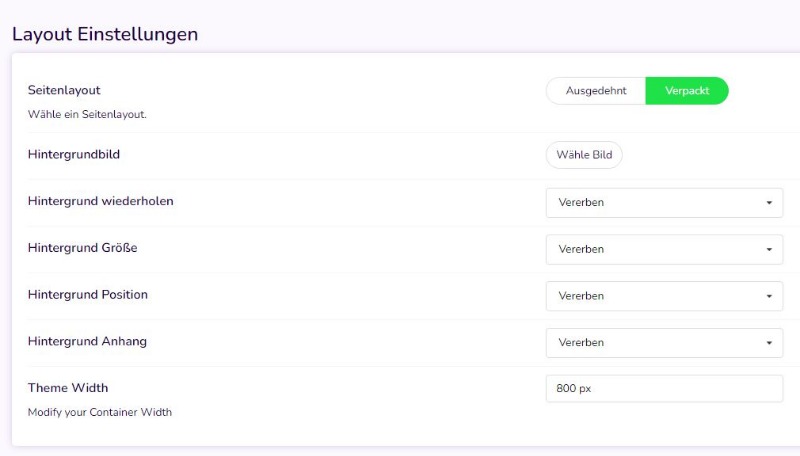800x456 pixels.
Task: Click the Layout Einstellungen heading
Action: 105,34
